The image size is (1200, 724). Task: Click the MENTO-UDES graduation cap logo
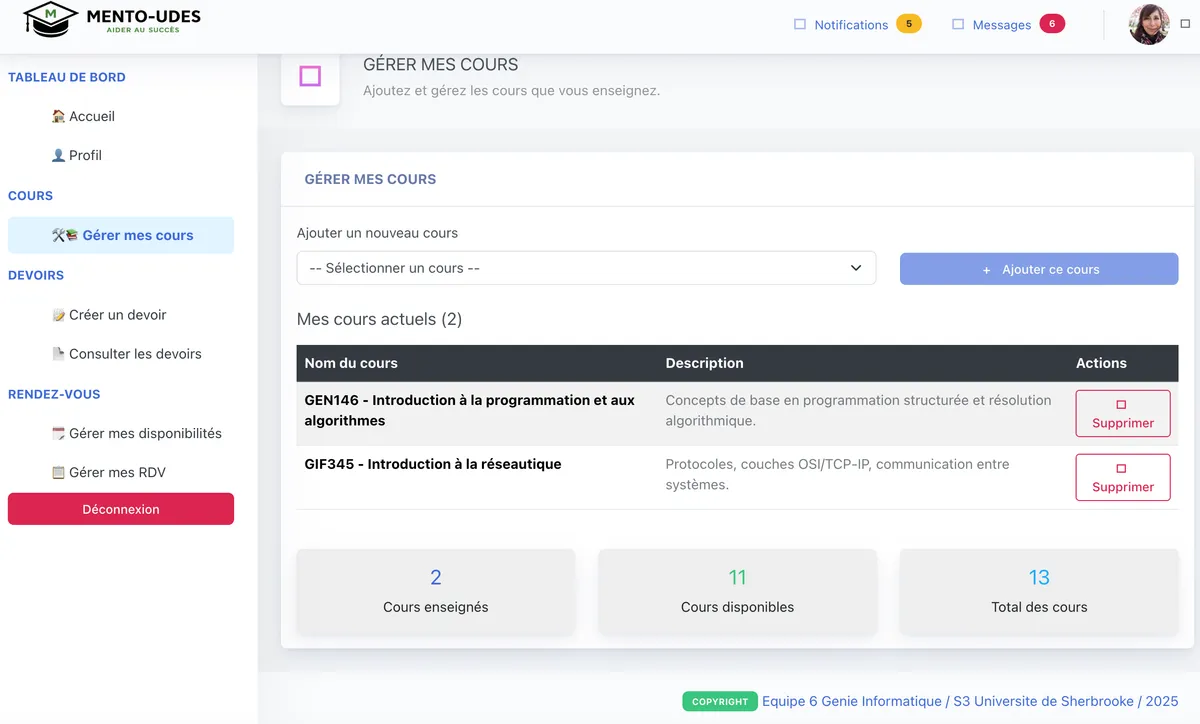48,22
